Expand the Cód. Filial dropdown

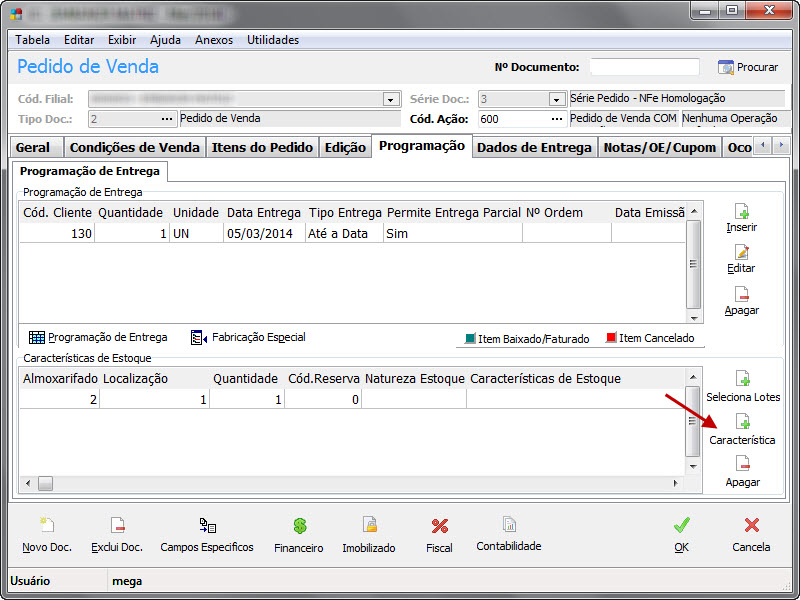tap(391, 99)
